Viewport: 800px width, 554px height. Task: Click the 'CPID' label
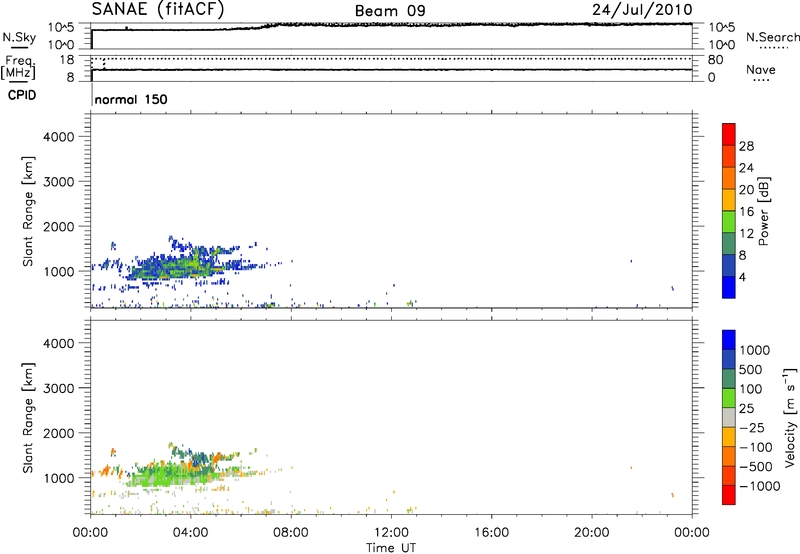pyautogui.click(x=22, y=95)
